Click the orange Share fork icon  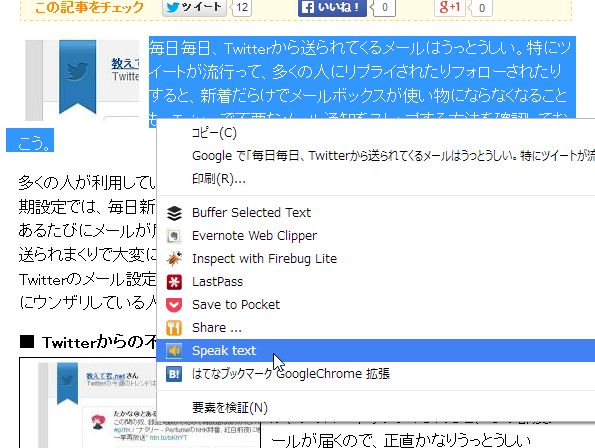[174, 328]
